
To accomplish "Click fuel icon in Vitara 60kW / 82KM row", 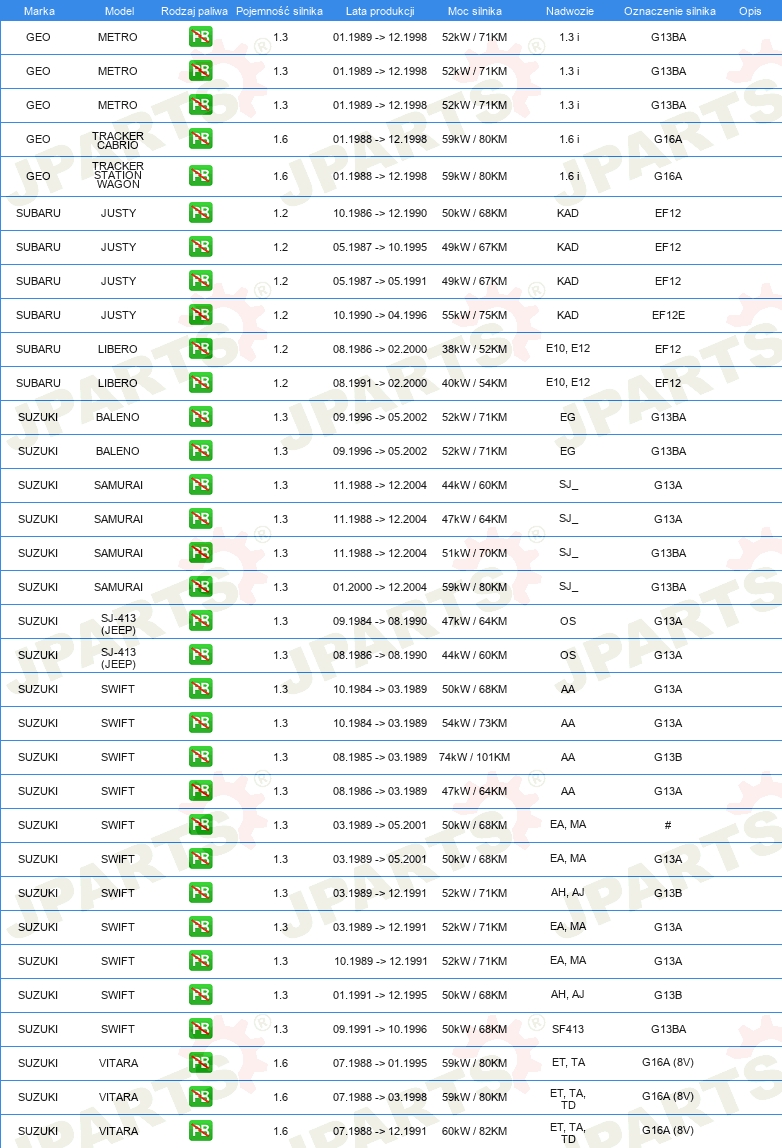I will [x=201, y=1130].
